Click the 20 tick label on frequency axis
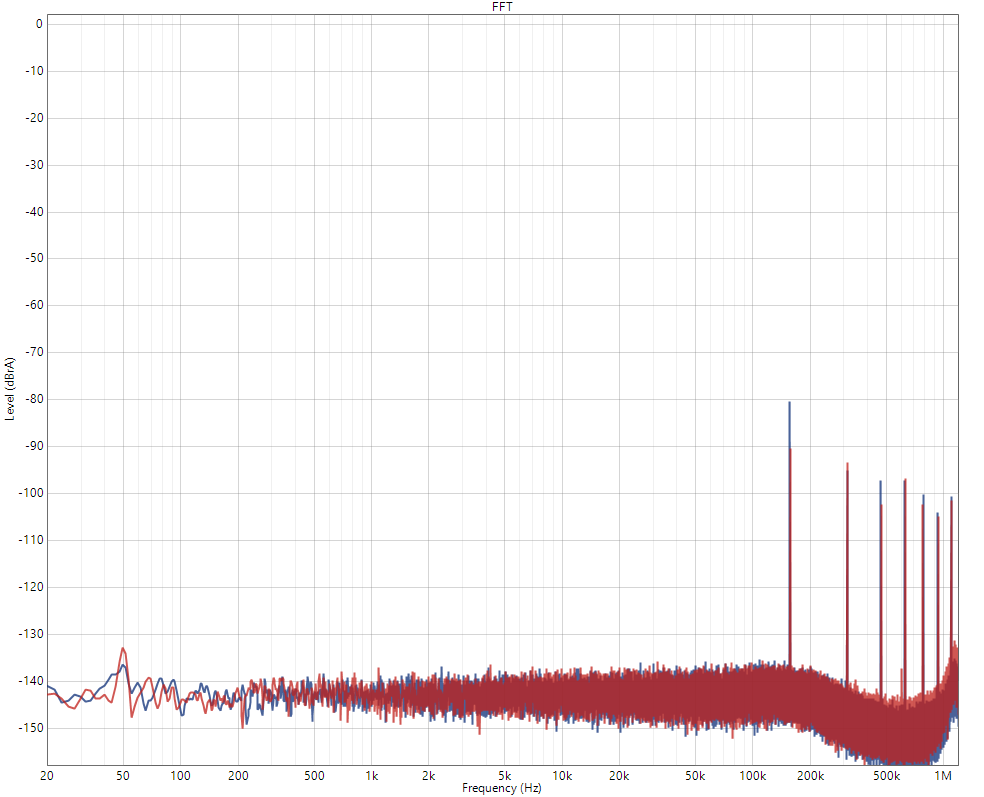This screenshot has height=797, width=984. click(x=47, y=776)
